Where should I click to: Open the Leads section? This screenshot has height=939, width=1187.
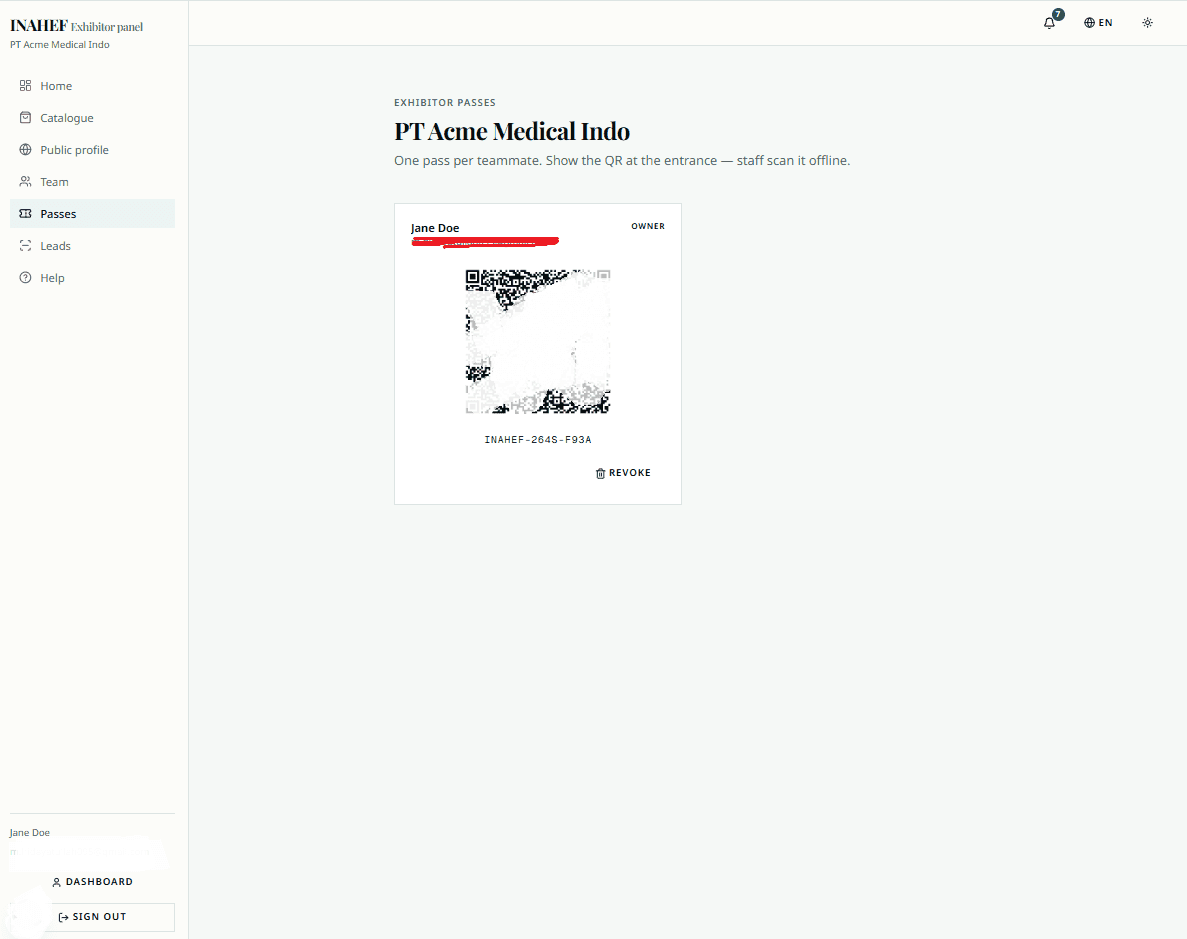[92, 245]
